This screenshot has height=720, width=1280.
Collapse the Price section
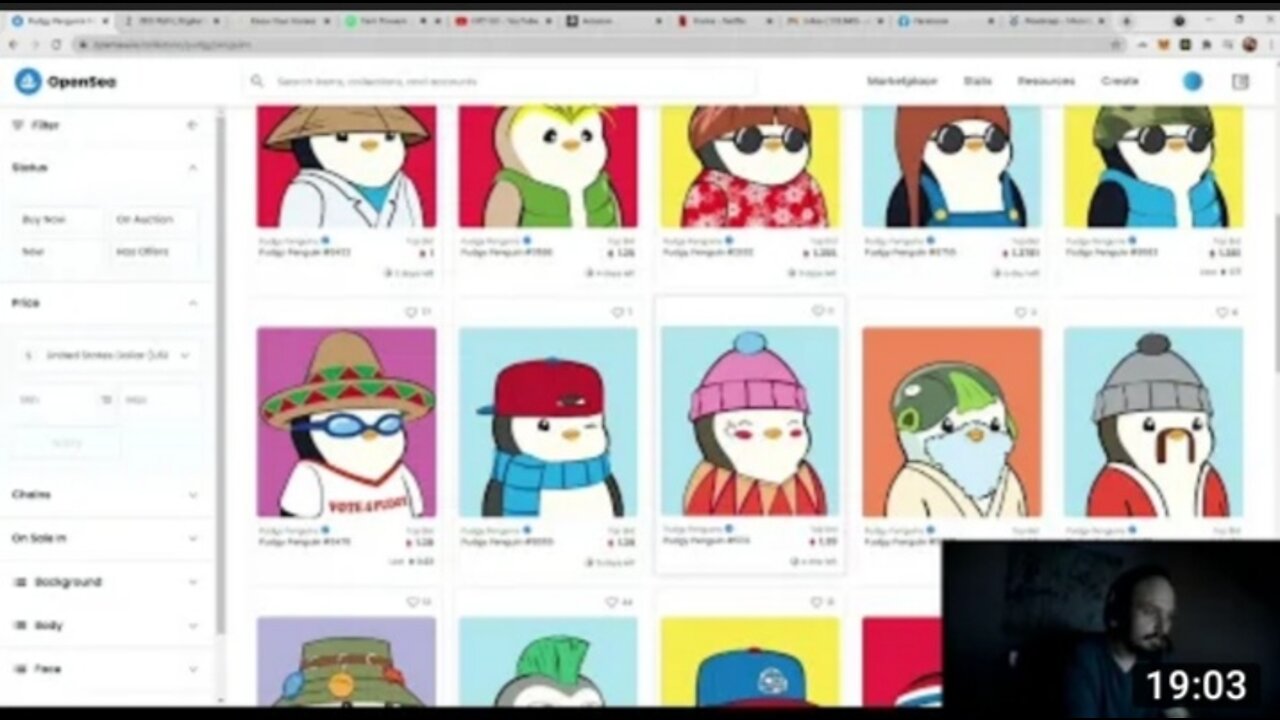click(192, 303)
